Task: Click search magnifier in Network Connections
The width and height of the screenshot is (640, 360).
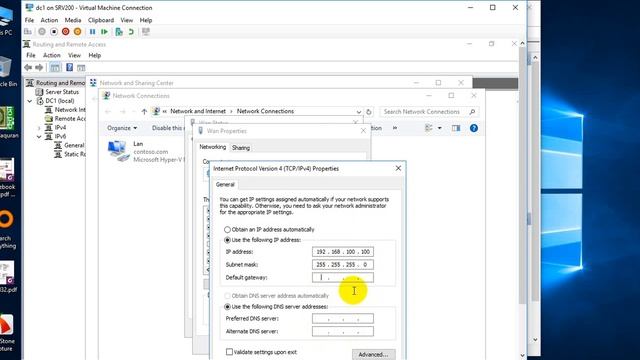Action: 472,111
